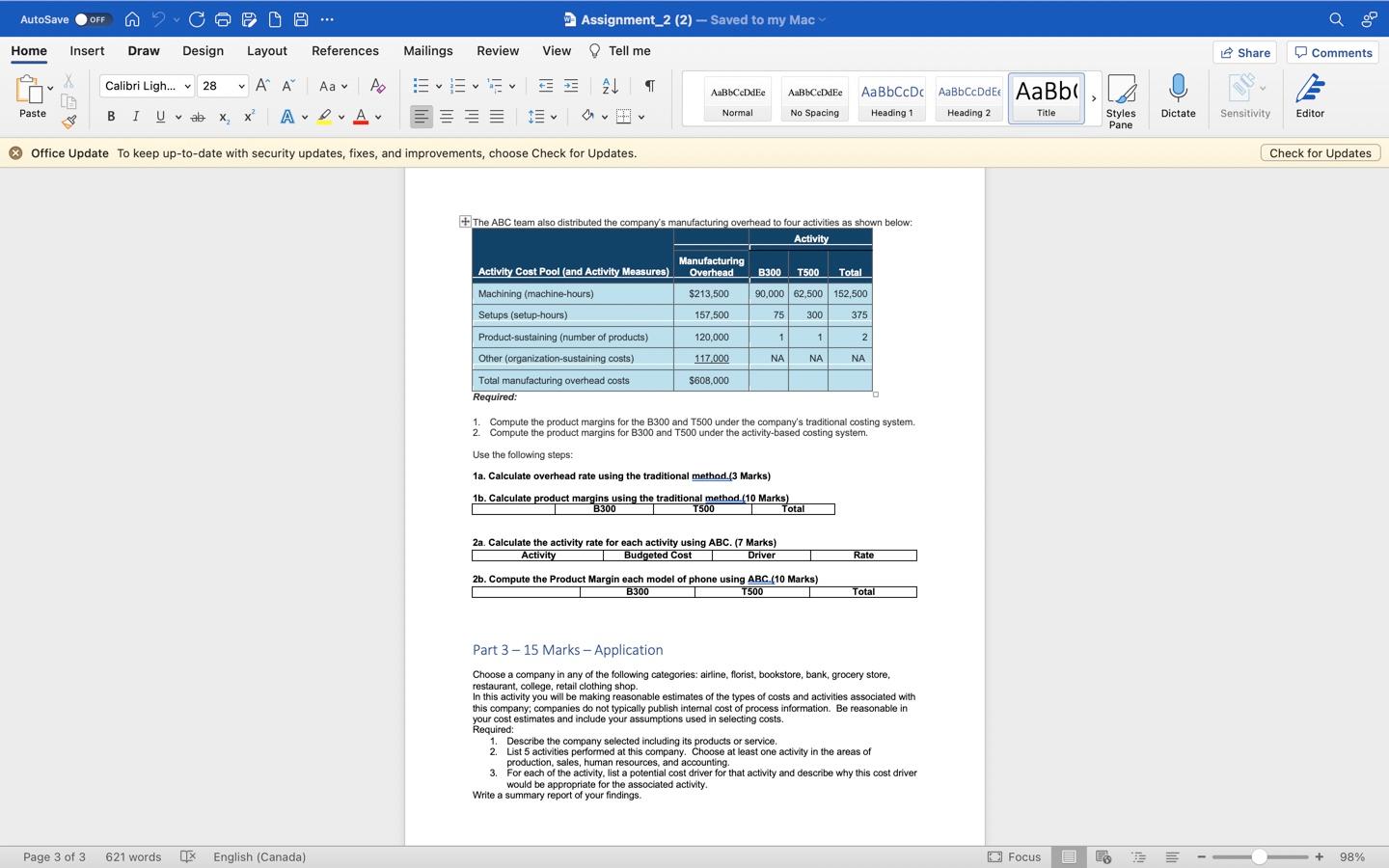Screen dimensions: 1389x868
Task: Open the font size dropdown
Action: [x=223, y=86]
